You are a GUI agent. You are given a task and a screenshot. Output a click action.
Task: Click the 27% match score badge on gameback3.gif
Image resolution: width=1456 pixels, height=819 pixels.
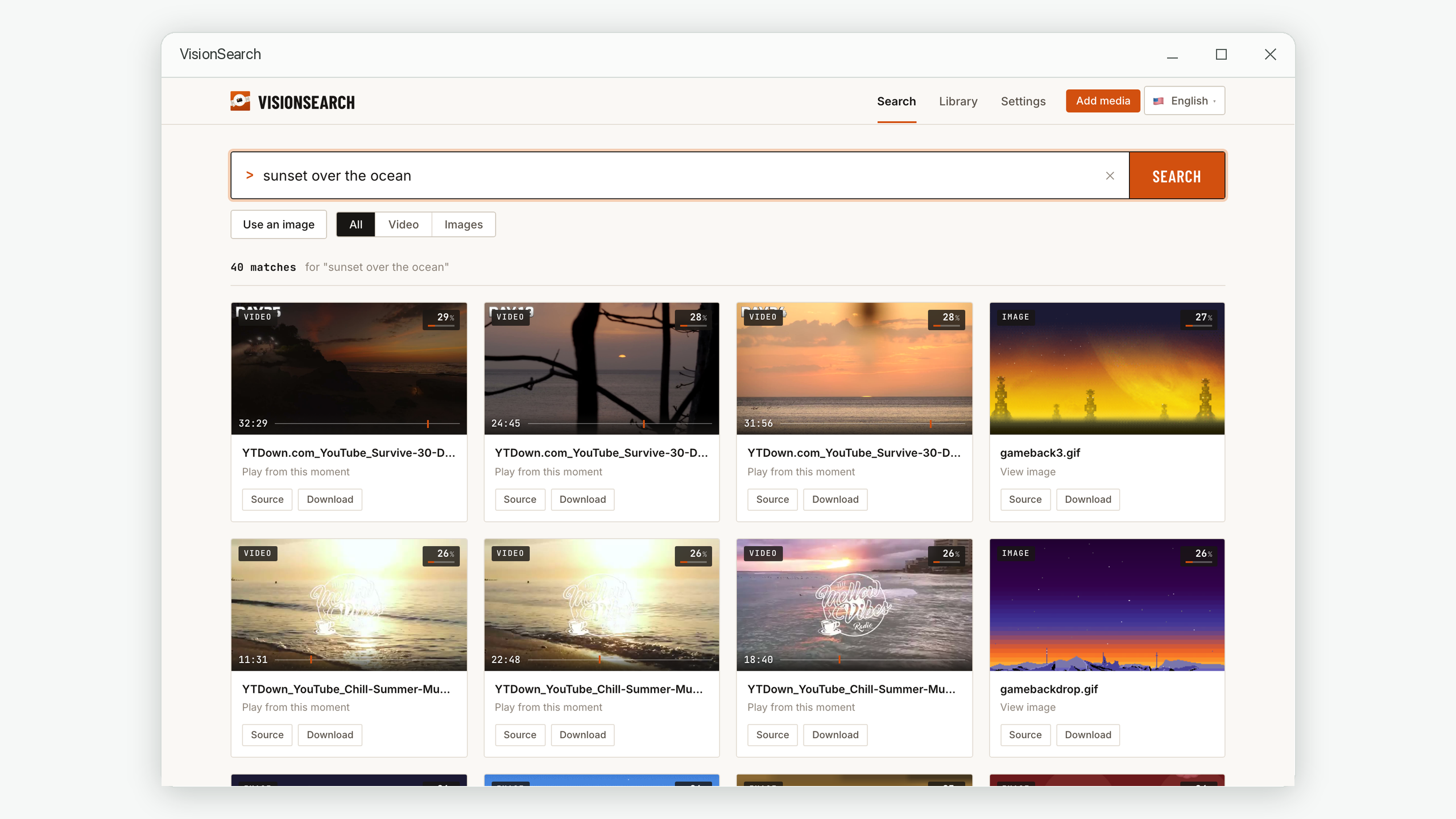pos(1199,319)
